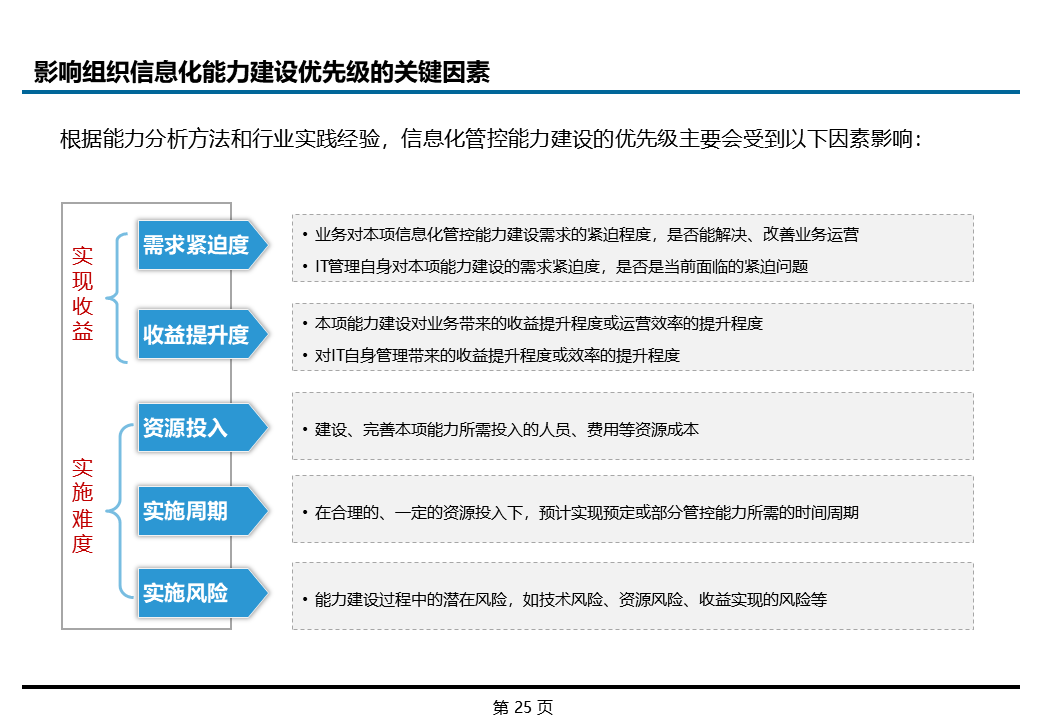Select the 实施周期 arrow label
Image resolution: width=1040 pixels, height=720 pixels.
pyautogui.click(x=202, y=510)
